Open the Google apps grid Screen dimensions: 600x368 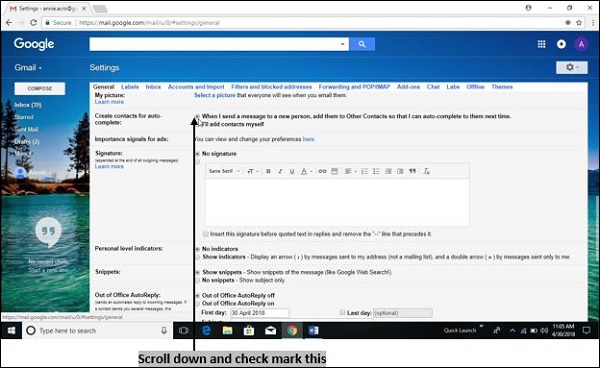(541, 44)
